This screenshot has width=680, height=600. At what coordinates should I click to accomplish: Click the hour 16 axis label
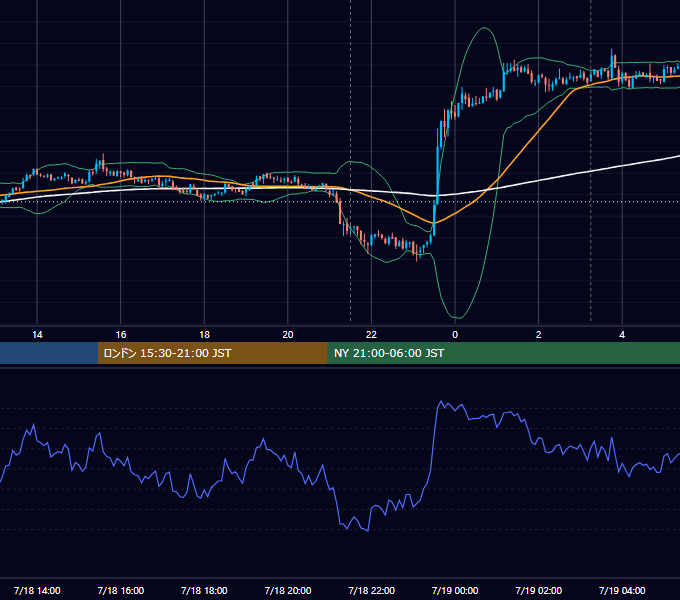tap(121, 335)
